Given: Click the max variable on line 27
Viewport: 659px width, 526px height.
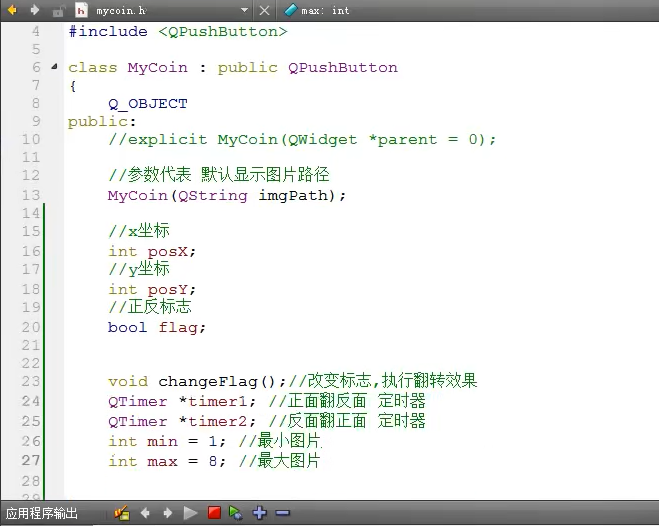Looking at the screenshot, I should (x=162, y=461).
